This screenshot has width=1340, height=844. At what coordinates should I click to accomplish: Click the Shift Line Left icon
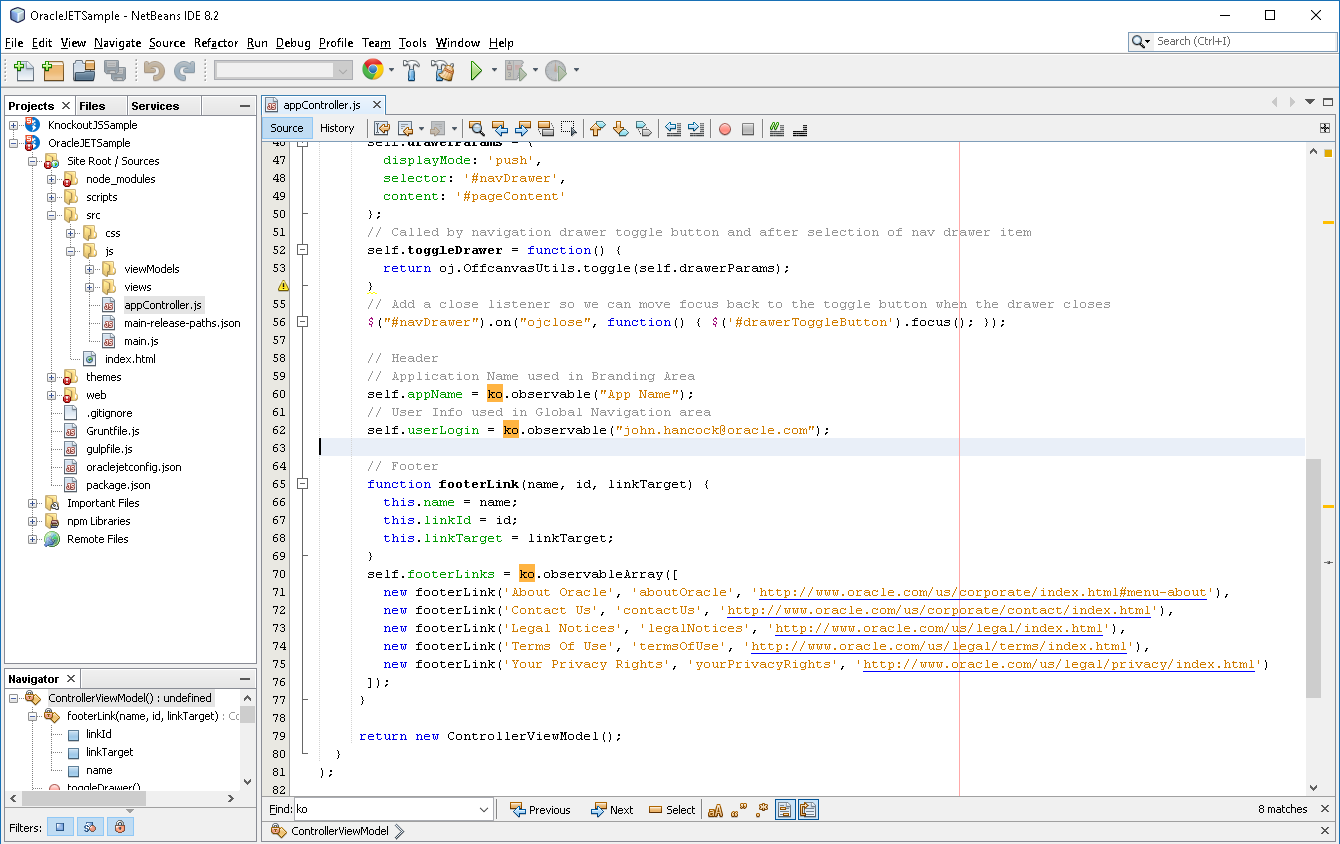673,128
